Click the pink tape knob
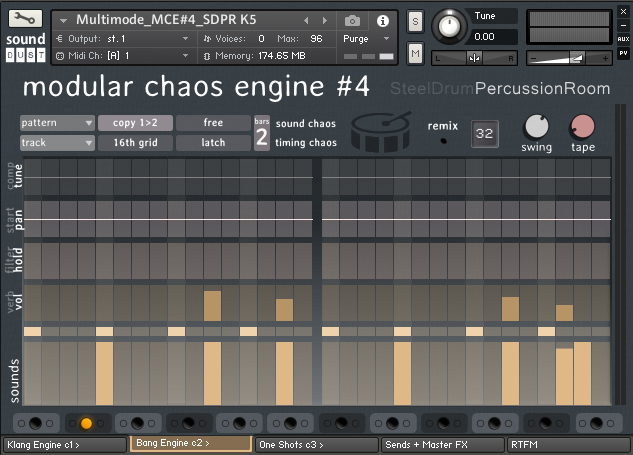 click(582, 126)
